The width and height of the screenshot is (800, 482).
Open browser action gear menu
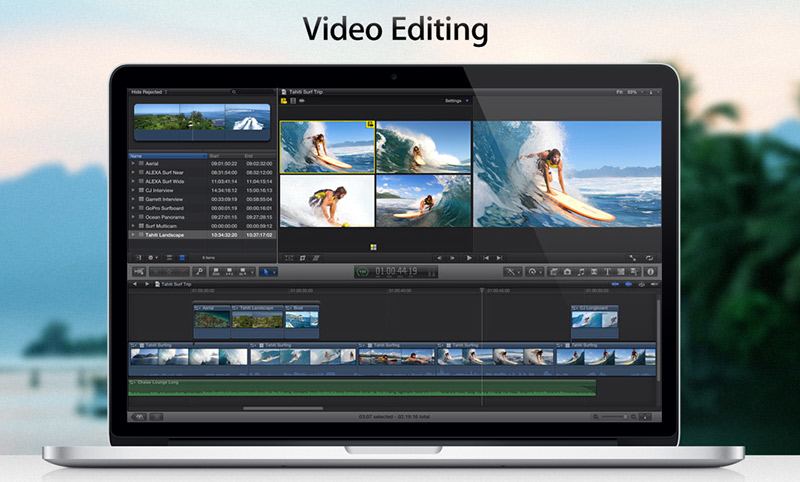tap(153, 258)
